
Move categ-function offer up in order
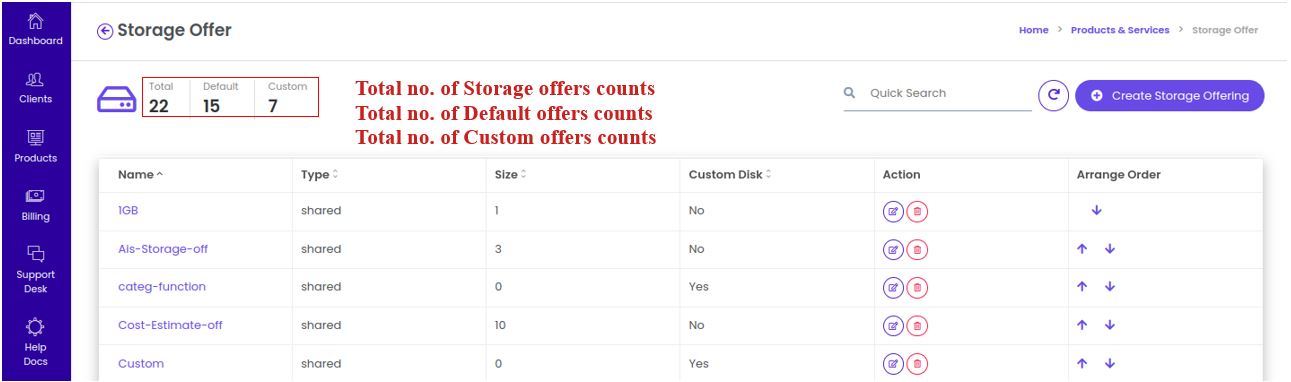(x=1083, y=287)
